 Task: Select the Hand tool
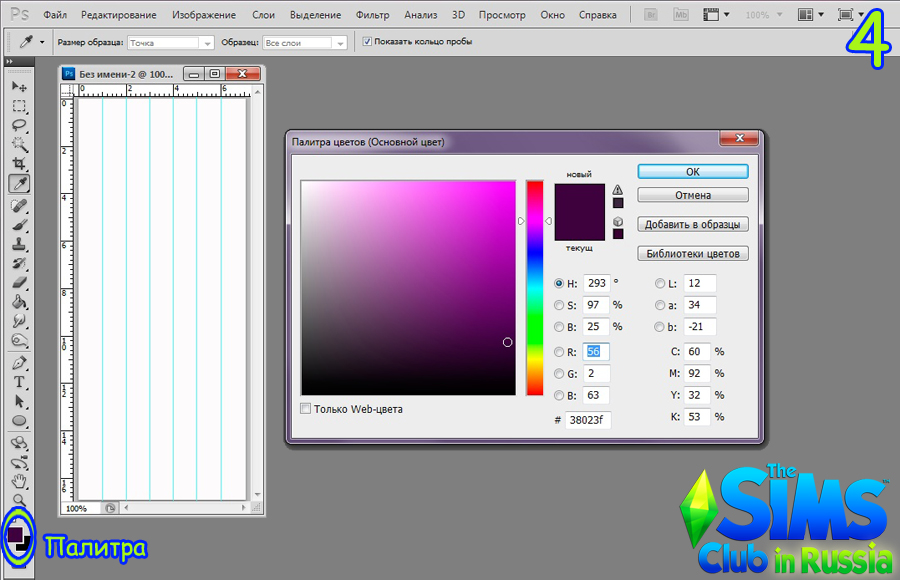click(x=19, y=481)
